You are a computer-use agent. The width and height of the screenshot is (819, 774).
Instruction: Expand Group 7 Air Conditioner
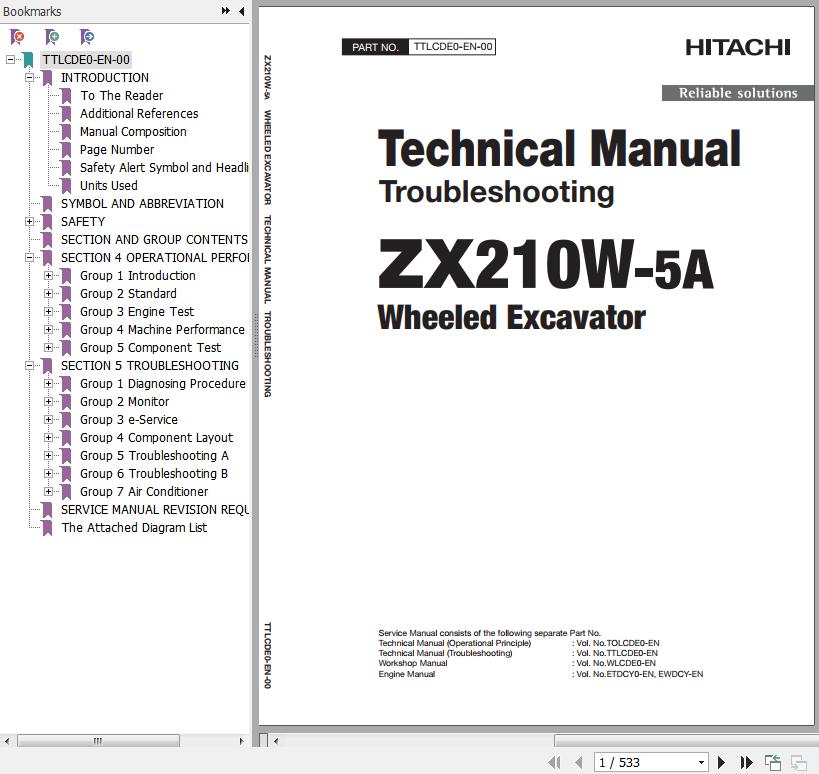(49, 491)
